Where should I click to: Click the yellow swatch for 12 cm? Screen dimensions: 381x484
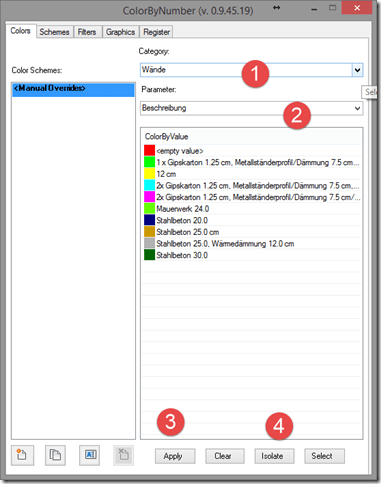click(149, 174)
